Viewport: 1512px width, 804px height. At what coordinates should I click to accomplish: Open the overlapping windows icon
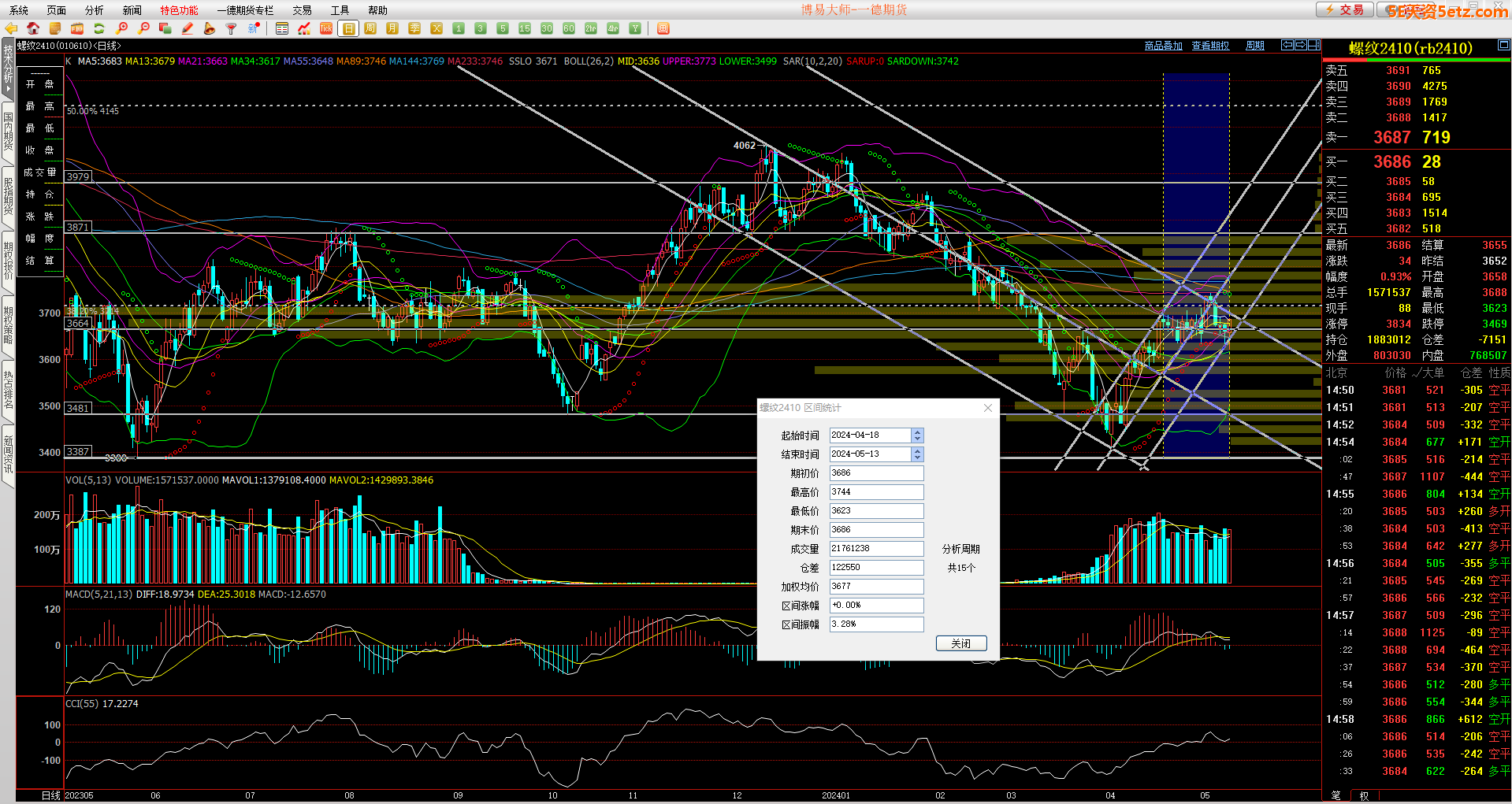[165, 28]
